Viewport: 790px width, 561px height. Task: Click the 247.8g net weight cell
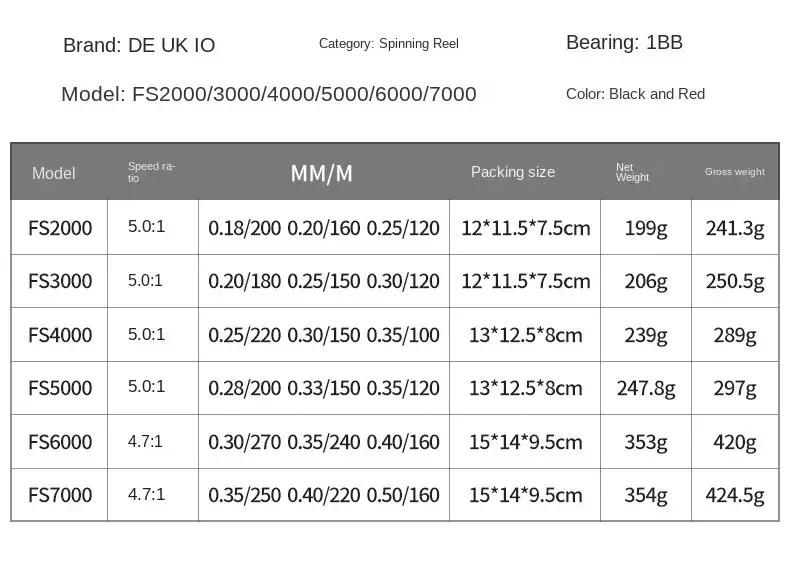click(646, 388)
